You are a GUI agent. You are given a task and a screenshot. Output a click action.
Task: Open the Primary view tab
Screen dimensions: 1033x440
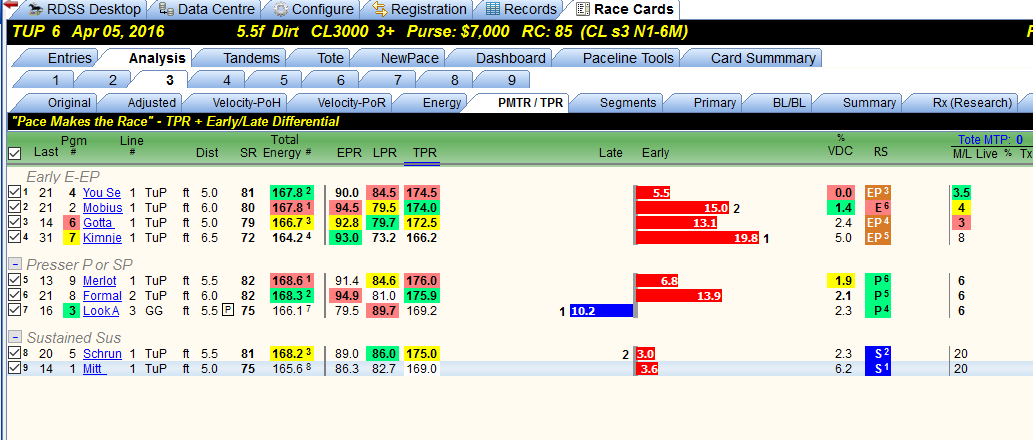(x=705, y=103)
